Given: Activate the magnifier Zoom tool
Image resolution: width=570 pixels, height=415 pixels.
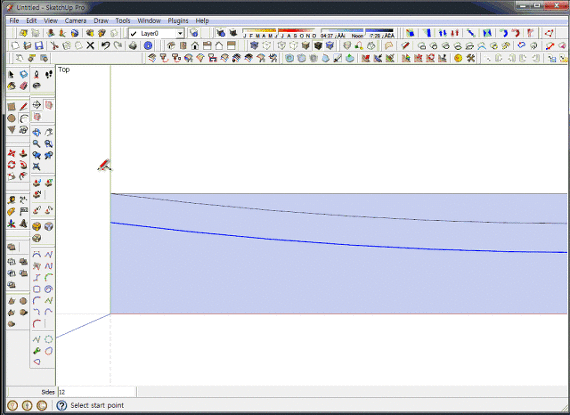Looking at the screenshot, I should (x=36, y=144).
